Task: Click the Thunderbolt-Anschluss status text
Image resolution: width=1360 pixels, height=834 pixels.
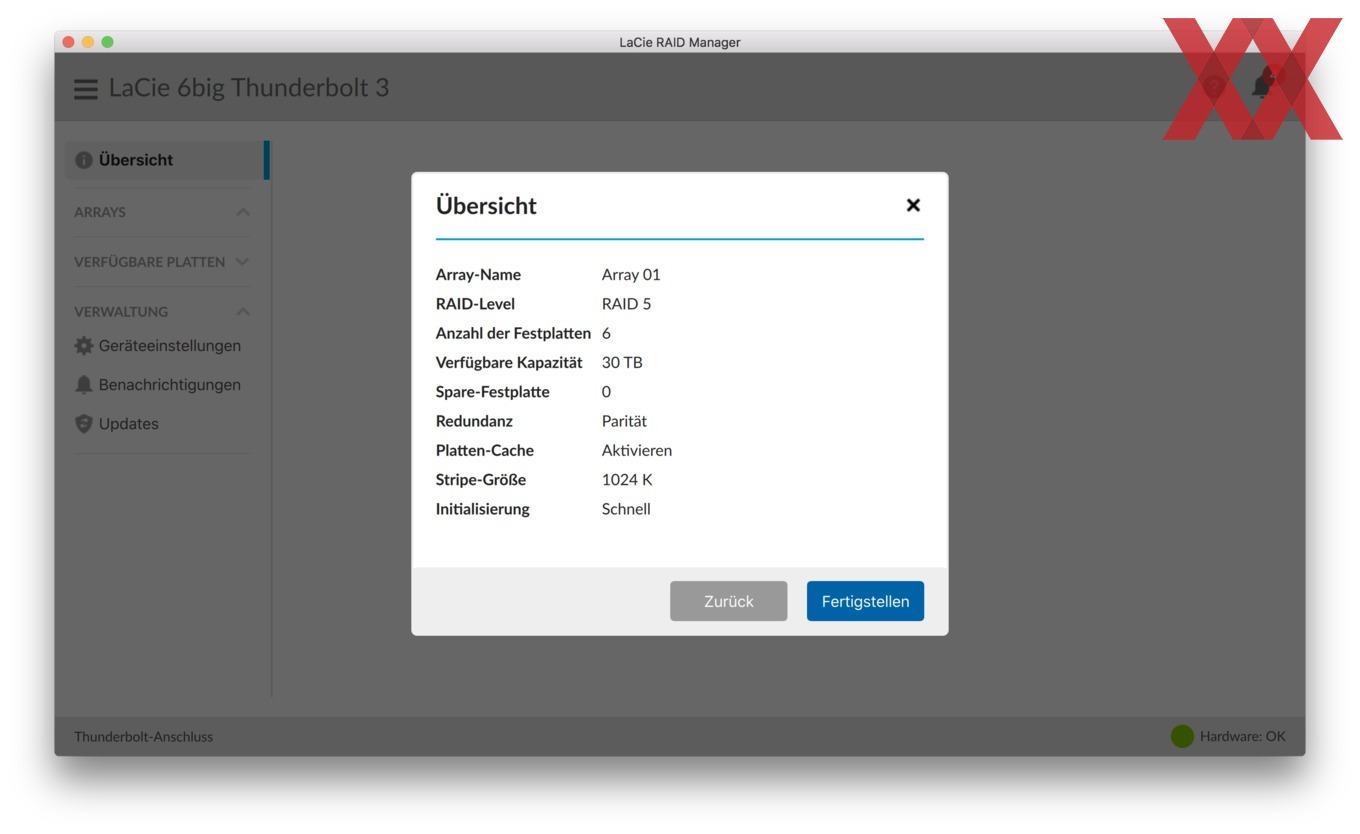Action: click(143, 737)
